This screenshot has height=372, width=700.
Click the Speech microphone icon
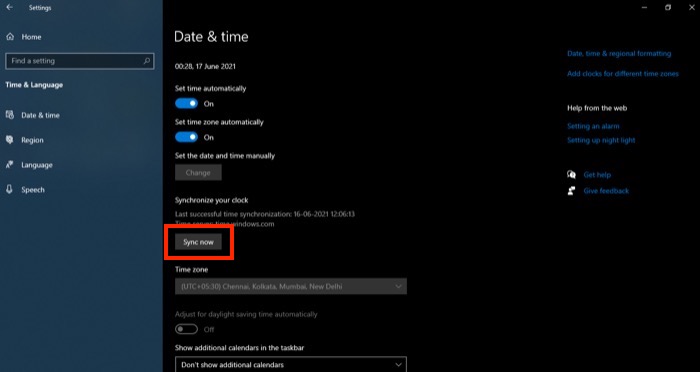(x=10, y=189)
